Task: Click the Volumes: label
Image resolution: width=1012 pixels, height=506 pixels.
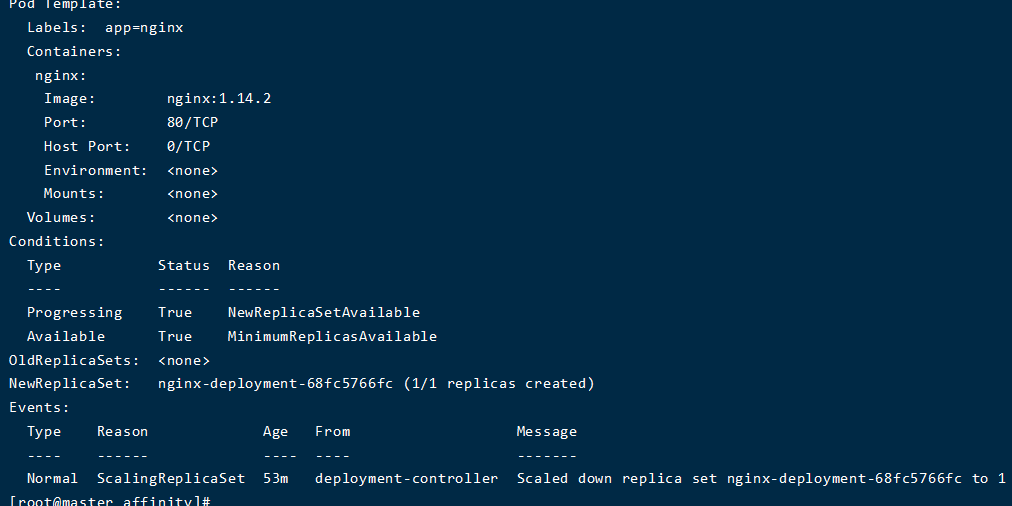Action: 61,217
